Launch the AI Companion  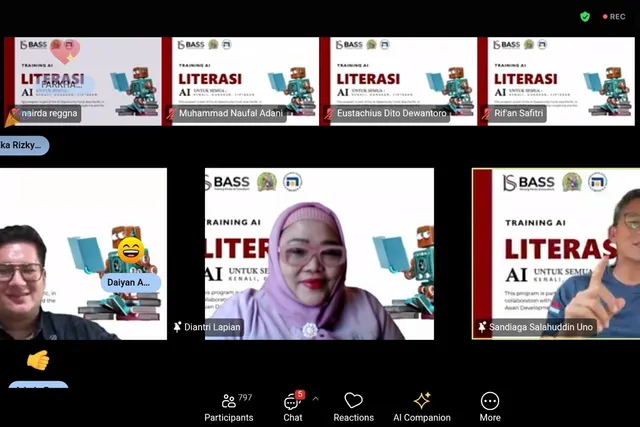point(422,407)
